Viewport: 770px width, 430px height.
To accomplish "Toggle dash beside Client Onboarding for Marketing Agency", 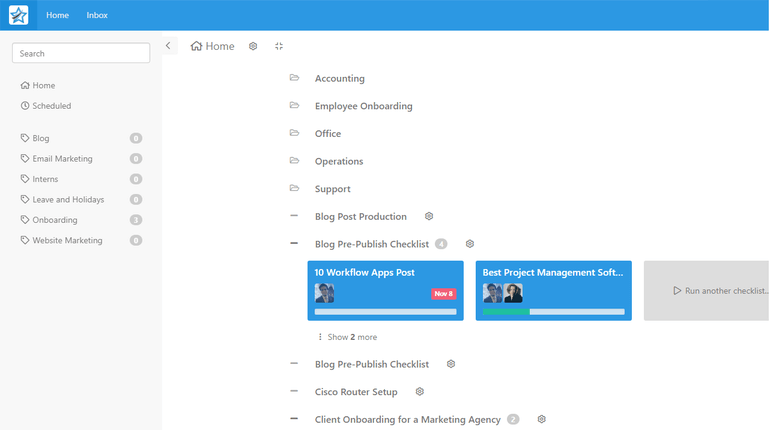I will coord(294,419).
